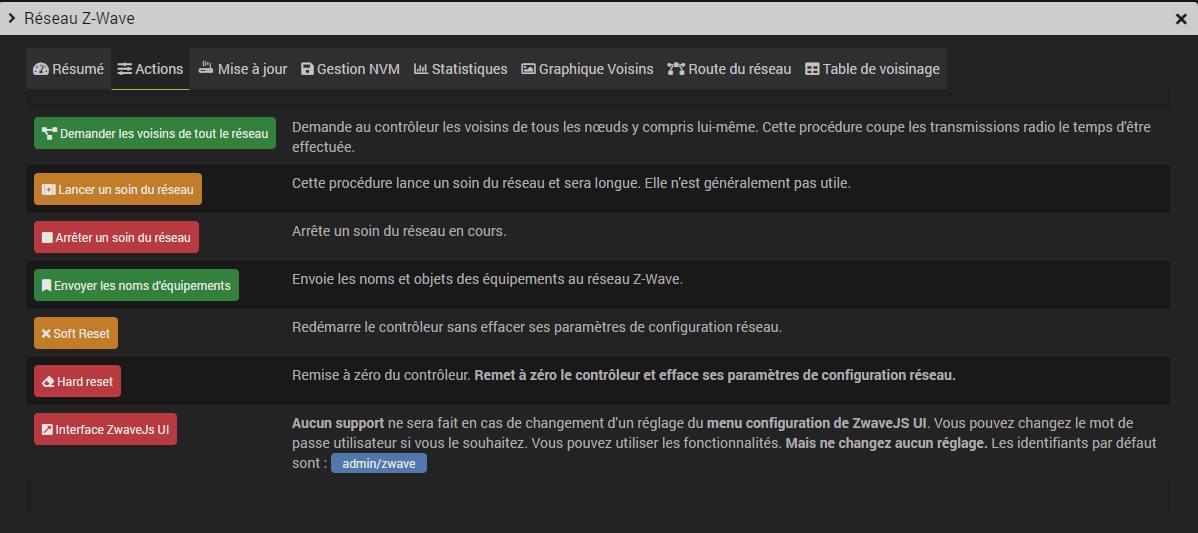This screenshot has height=533, width=1198.
Task: Close the Réseau Z-Wave dialog
Action: [x=1181, y=19]
